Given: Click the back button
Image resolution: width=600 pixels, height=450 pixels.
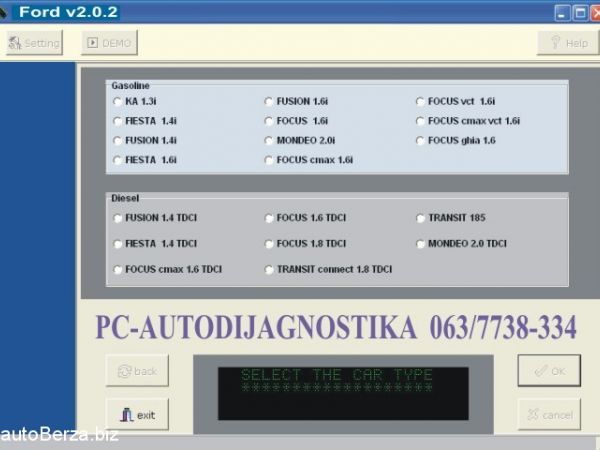Looking at the screenshot, I should (137, 371).
